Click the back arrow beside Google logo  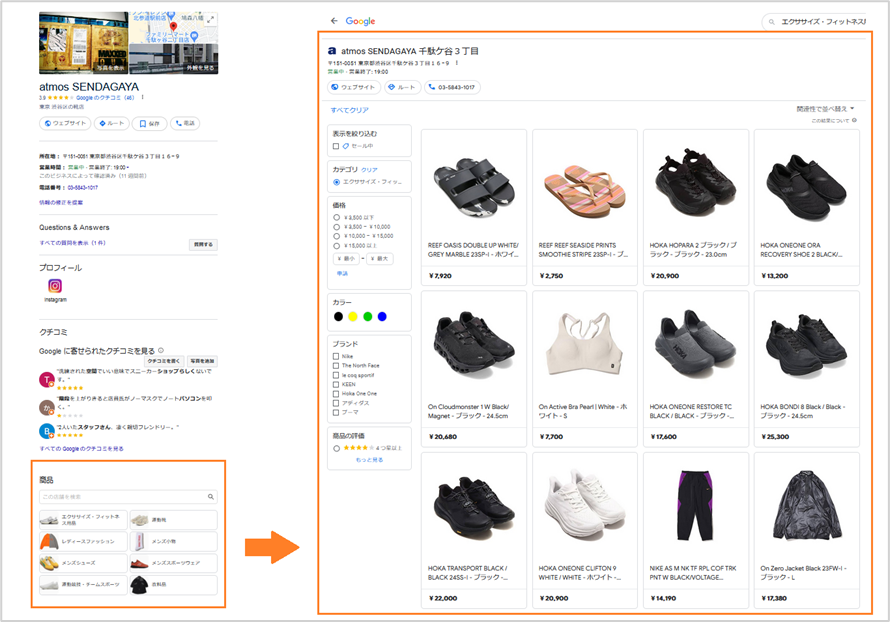334,20
